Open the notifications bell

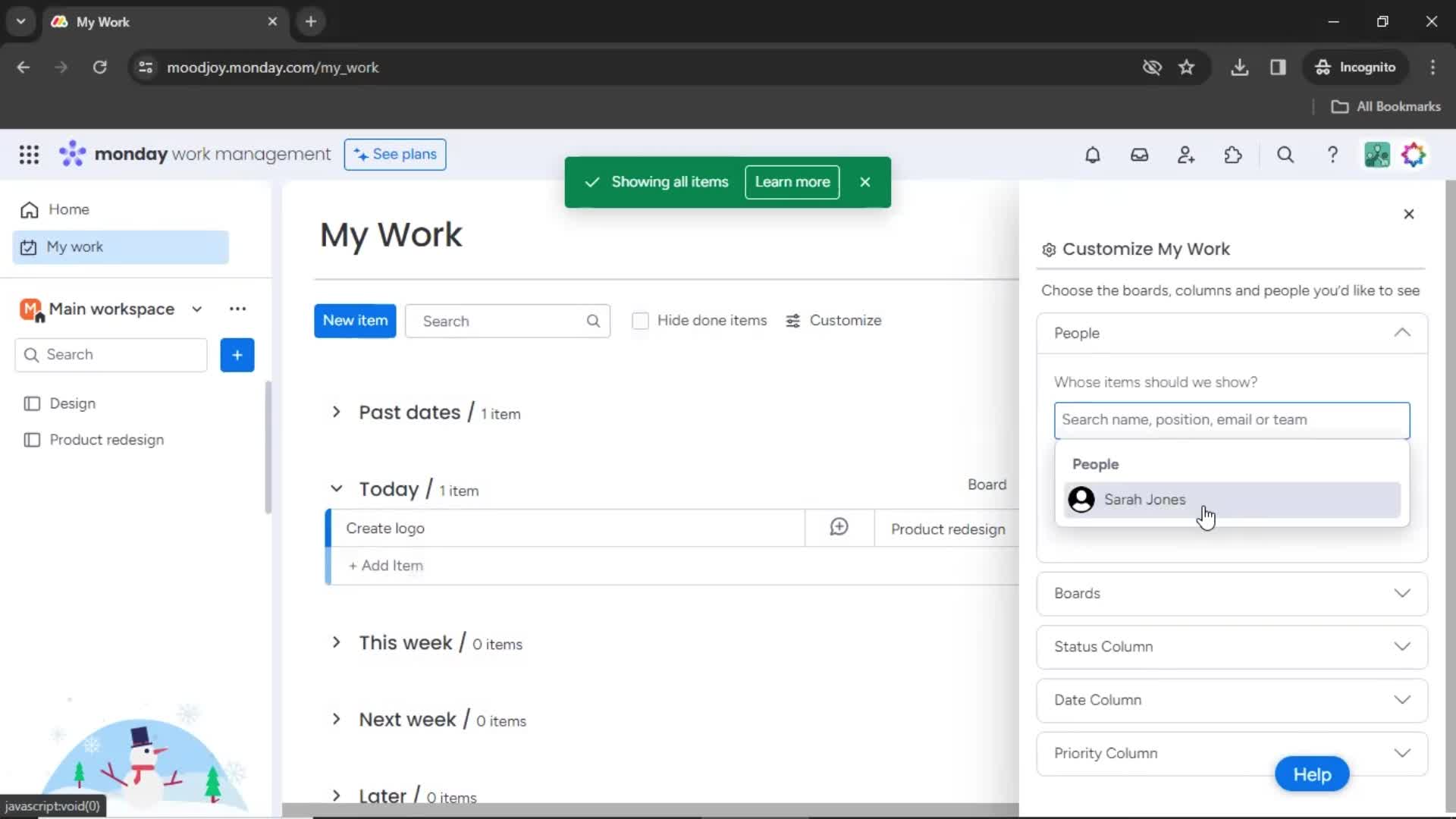1092,155
